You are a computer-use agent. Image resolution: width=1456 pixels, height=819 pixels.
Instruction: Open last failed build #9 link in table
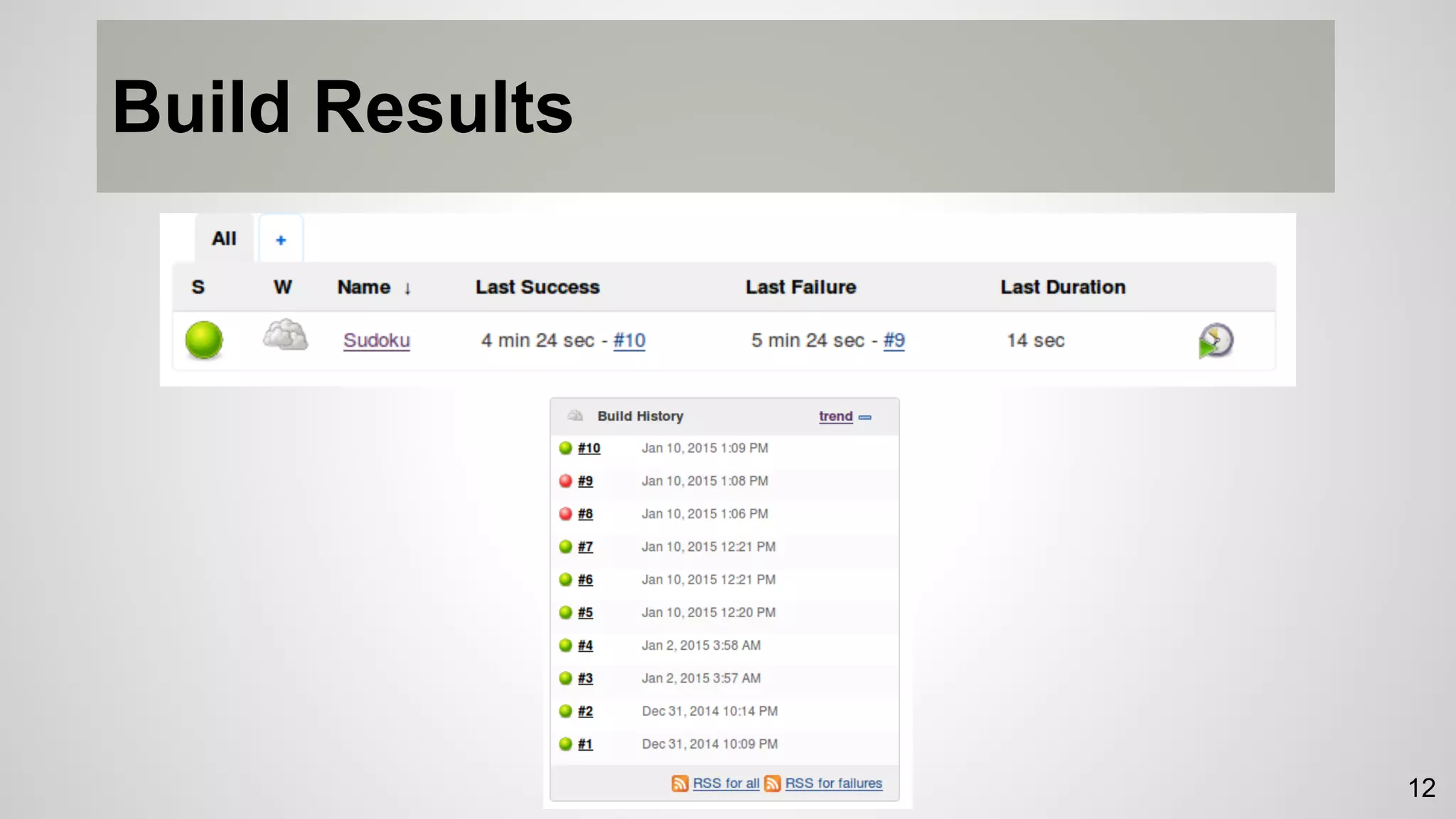[894, 341]
